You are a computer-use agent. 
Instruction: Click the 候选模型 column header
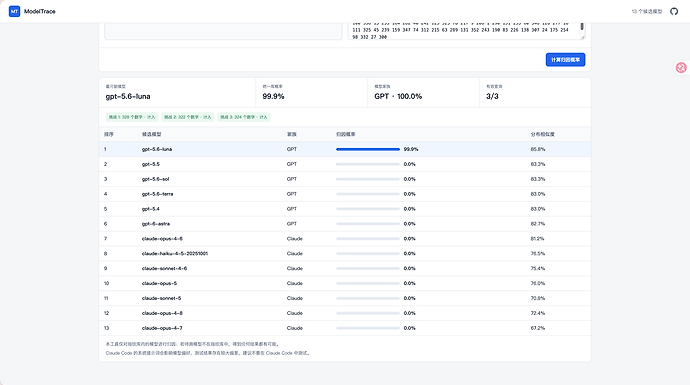click(x=151, y=134)
